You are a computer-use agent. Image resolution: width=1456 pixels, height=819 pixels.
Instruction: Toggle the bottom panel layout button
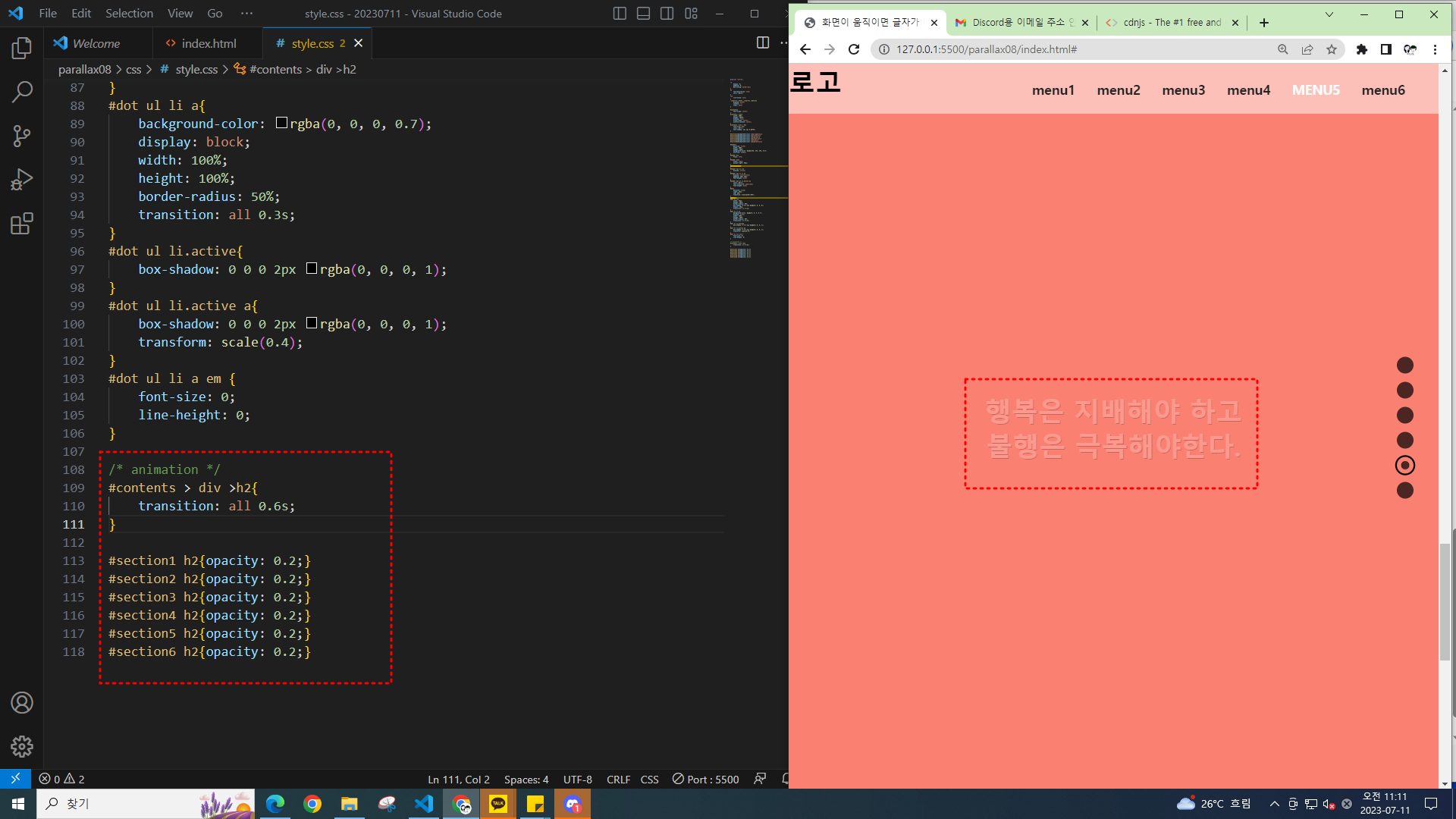tap(643, 14)
